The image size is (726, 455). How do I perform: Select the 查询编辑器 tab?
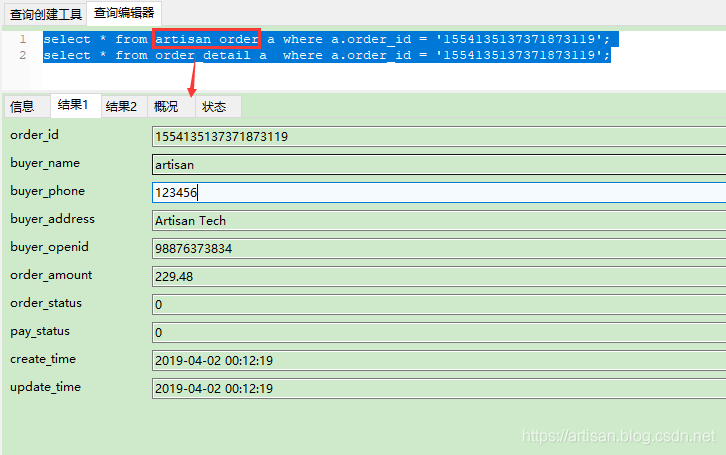coord(125,13)
